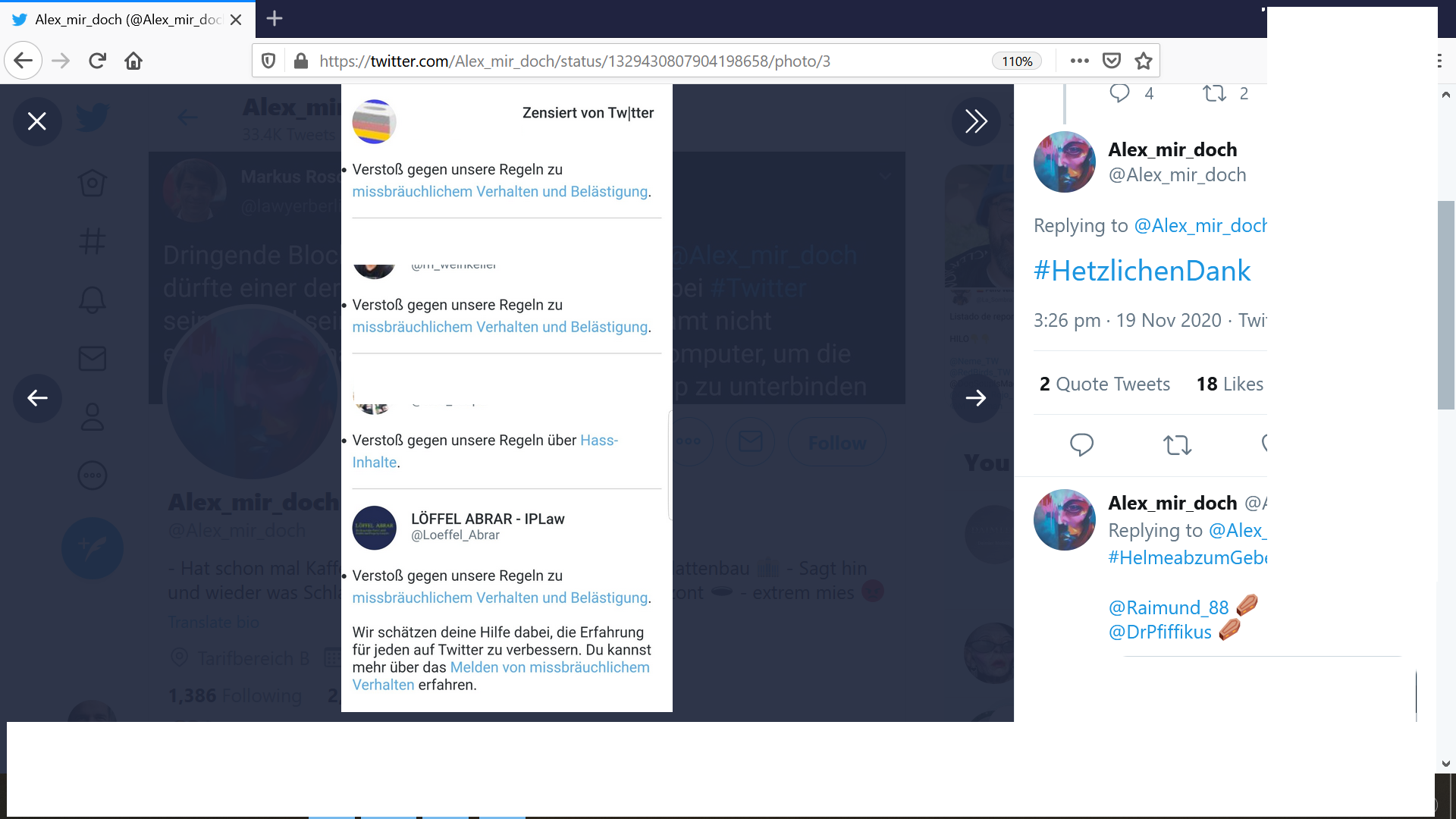Bookmark this page with star icon

[1144, 61]
